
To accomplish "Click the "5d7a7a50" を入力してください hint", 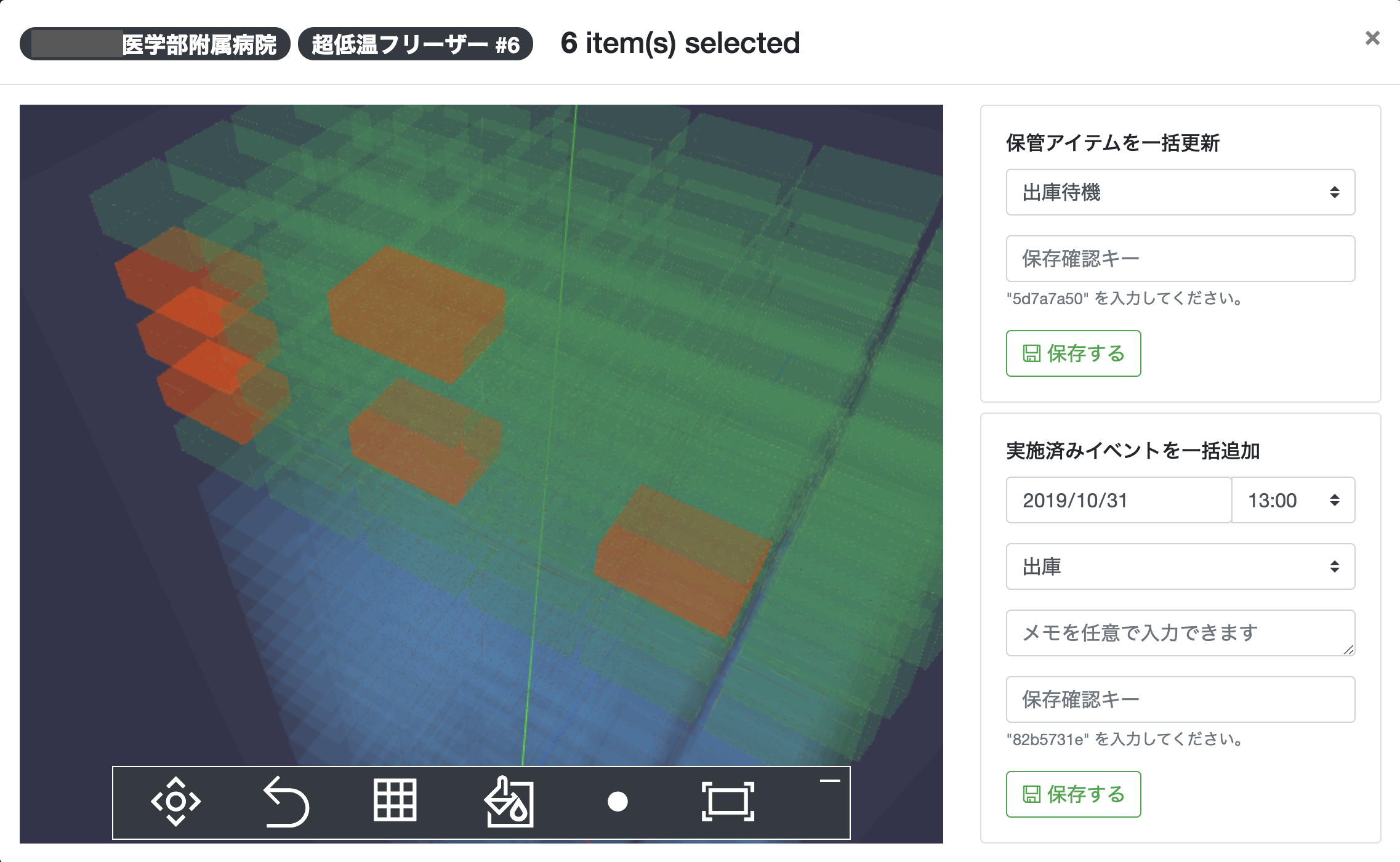I will point(1125,299).
